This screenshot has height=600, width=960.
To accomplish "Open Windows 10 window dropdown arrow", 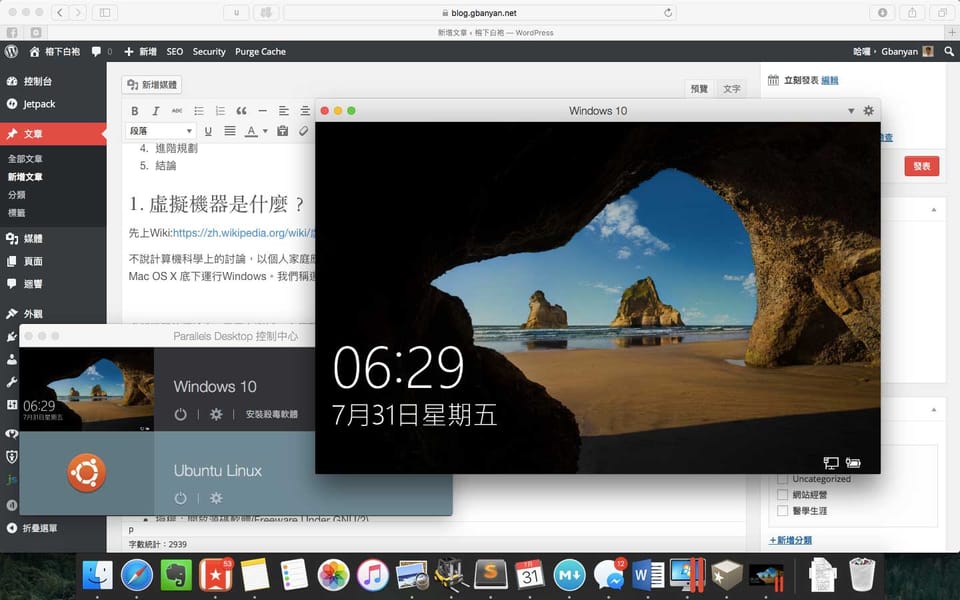I will 850,111.
